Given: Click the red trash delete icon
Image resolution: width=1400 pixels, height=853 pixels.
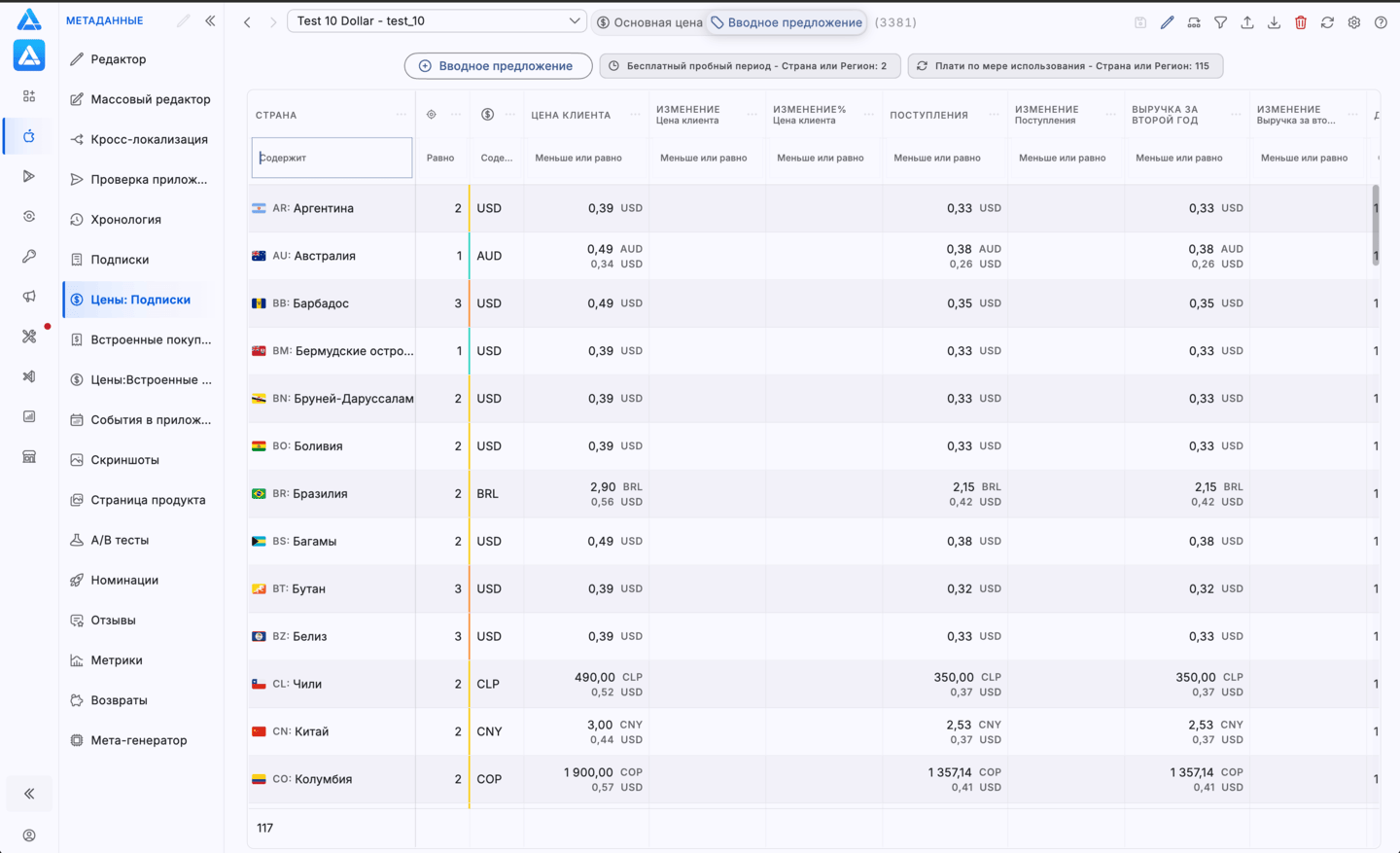Looking at the screenshot, I should pyautogui.click(x=1301, y=22).
